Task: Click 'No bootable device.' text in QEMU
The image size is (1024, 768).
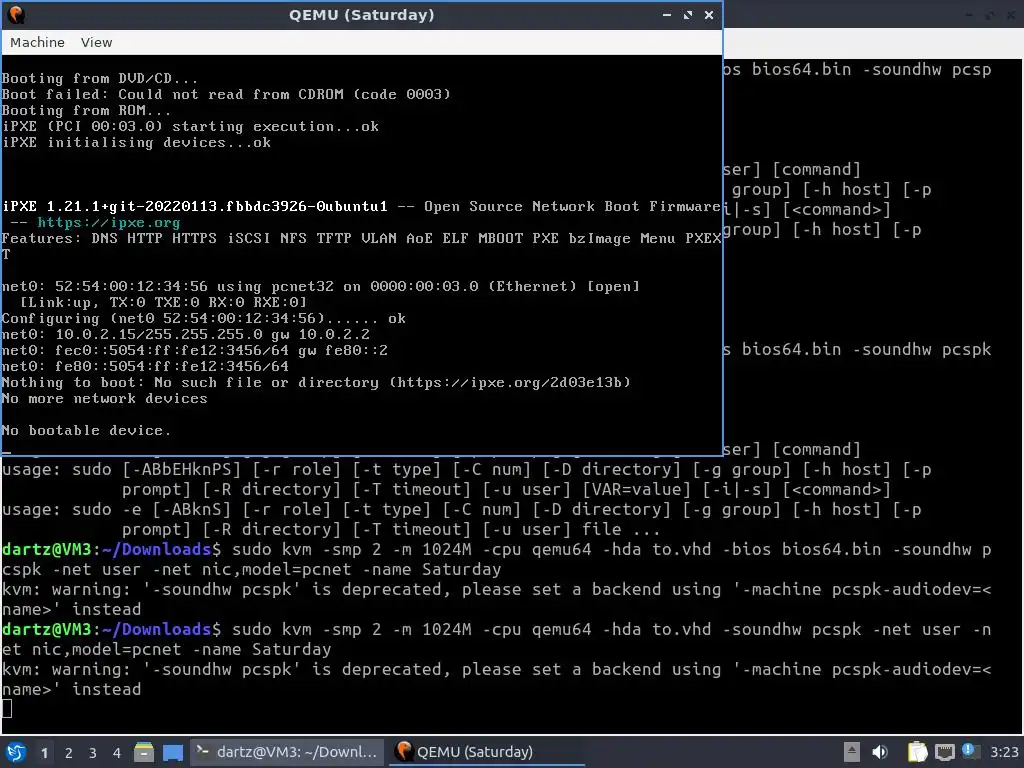Action: point(86,430)
